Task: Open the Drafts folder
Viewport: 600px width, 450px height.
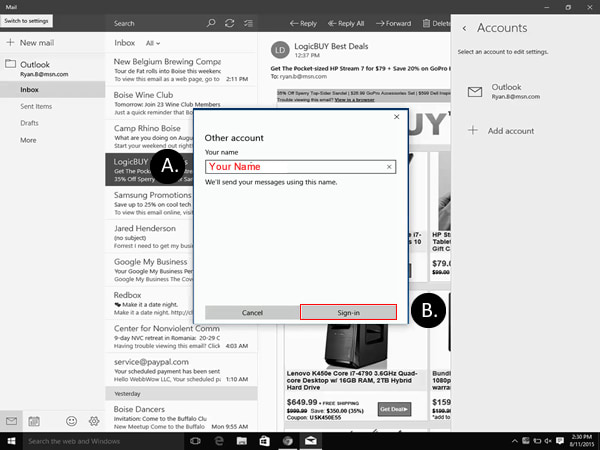Action: [31, 123]
